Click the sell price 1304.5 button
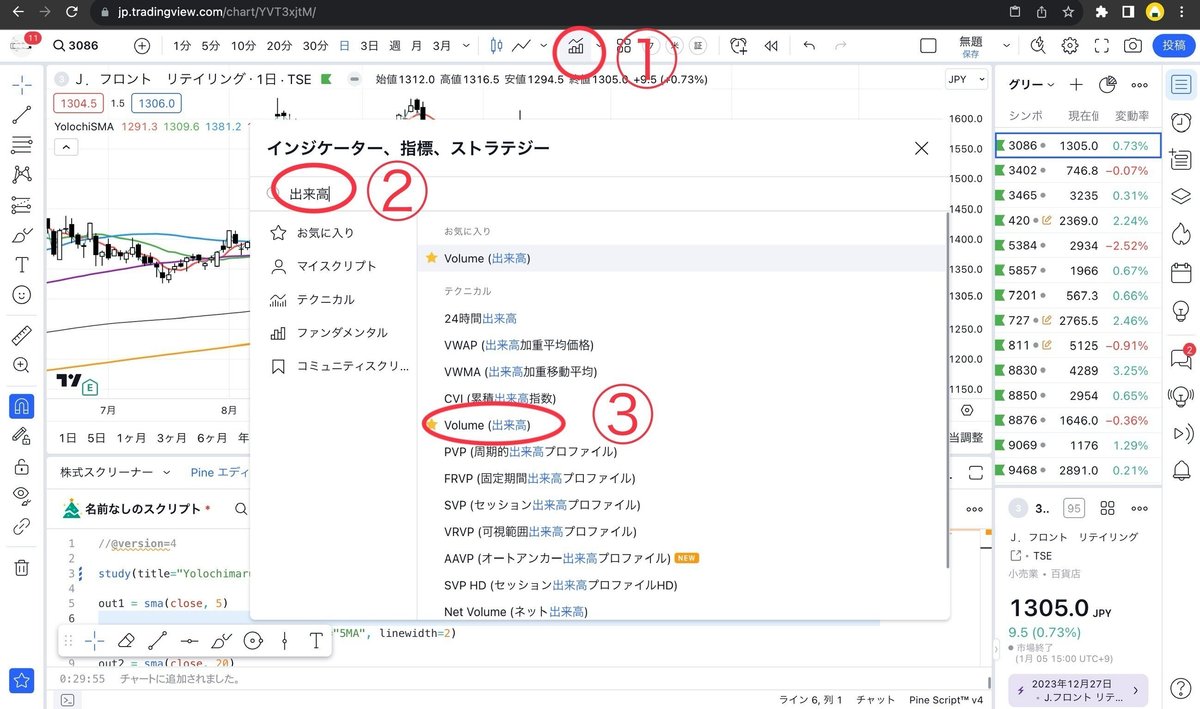 pos(79,103)
